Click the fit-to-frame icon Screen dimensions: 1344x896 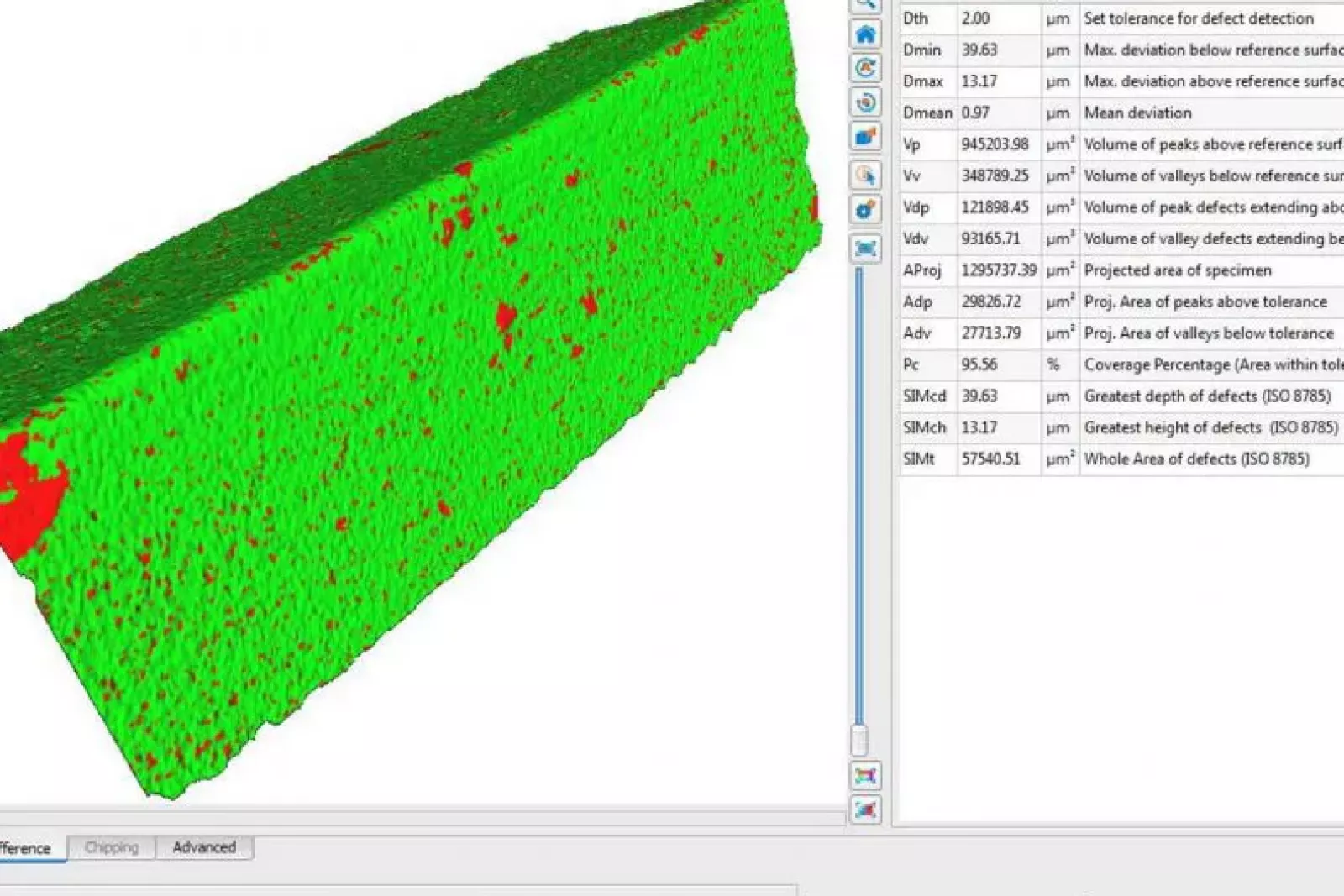tap(865, 248)
